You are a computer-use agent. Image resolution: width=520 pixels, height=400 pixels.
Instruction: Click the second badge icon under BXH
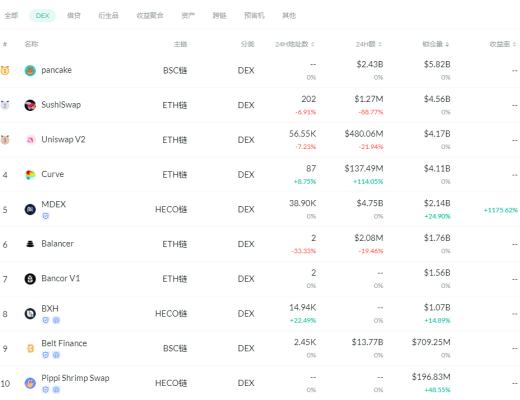tap(56, 320)
